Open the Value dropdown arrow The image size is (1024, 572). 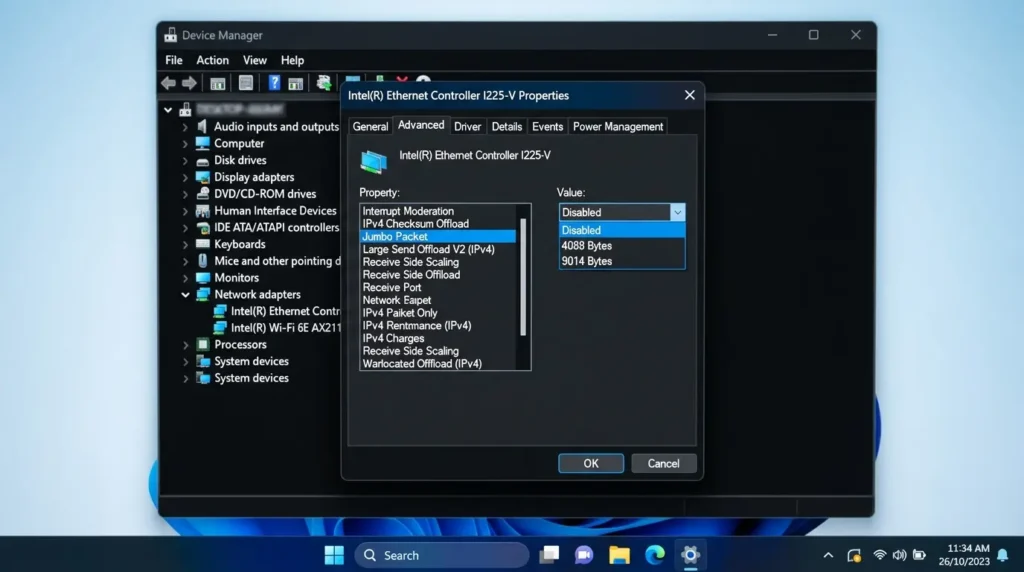(x=677, y=212)
